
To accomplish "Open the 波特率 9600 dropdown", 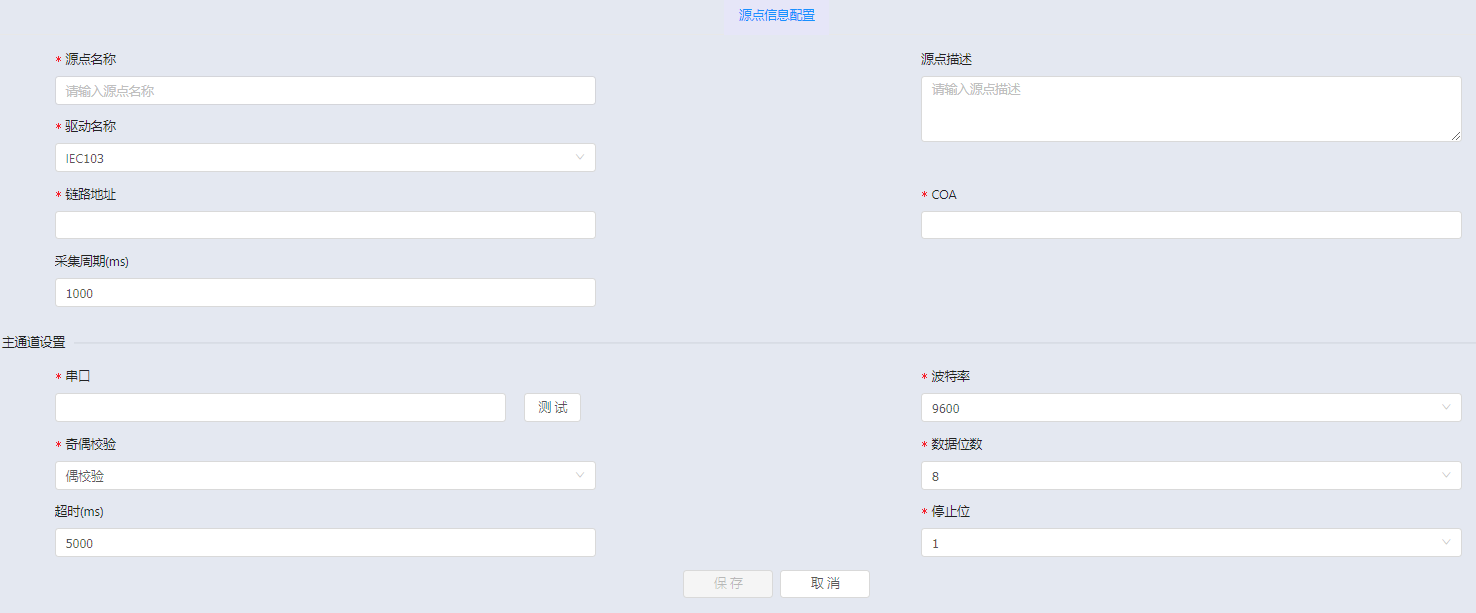I will pyautogui.click(x=1191, y=408).
